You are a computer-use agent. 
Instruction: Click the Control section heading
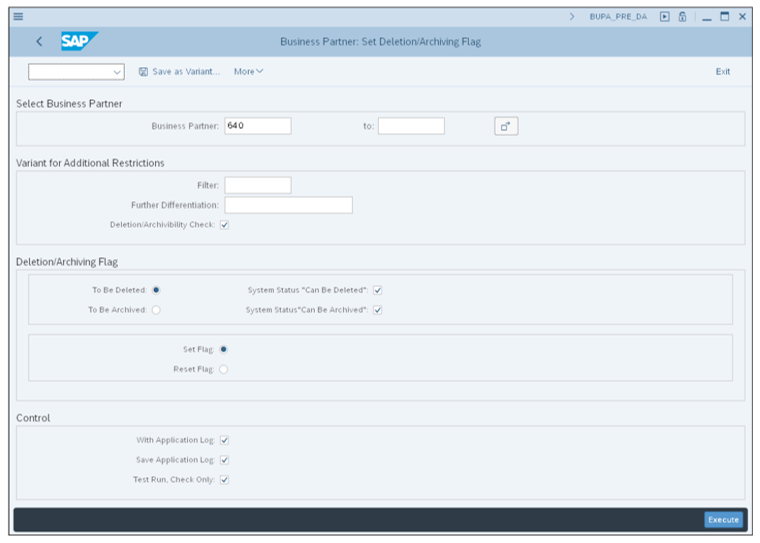tap(33, 418)
